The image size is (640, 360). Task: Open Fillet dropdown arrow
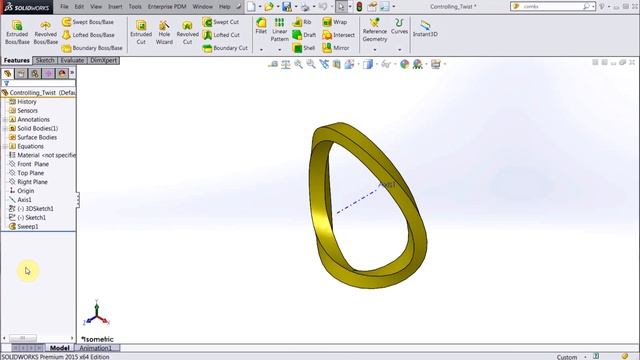[261, 50]
